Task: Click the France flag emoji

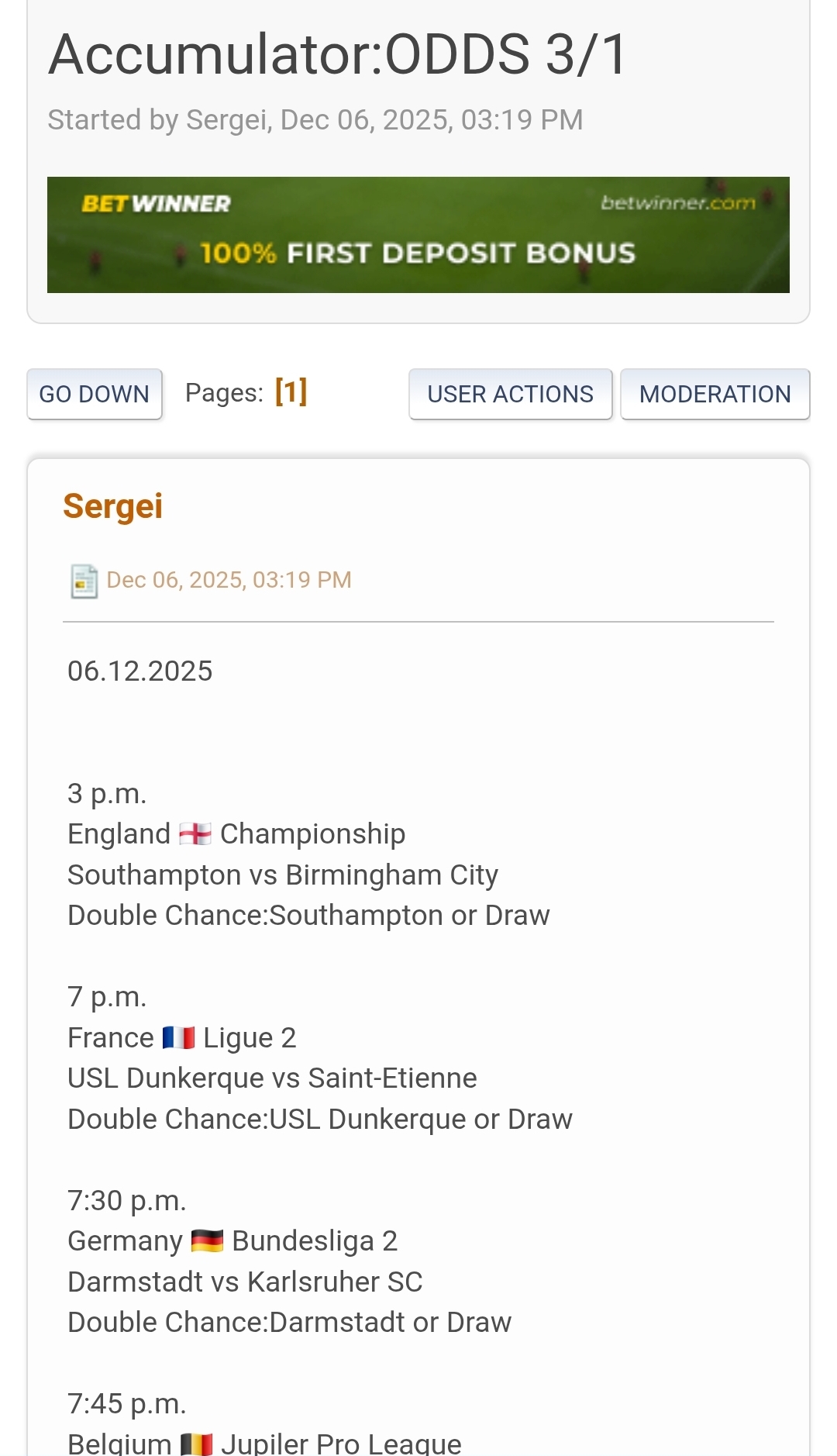Action: click(x=178, y=1037)
